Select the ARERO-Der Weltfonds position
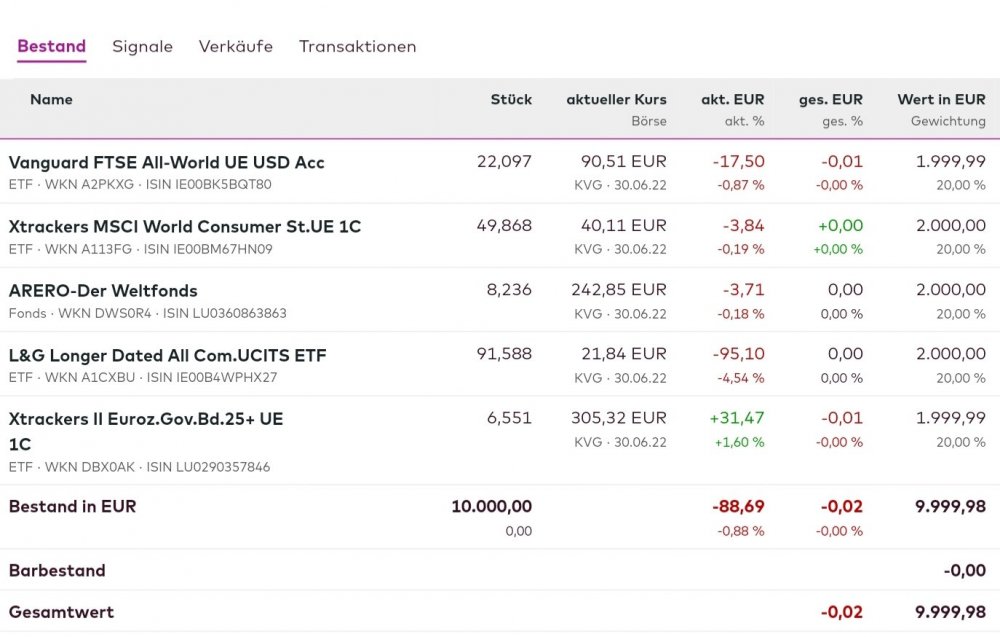Image resolution: width=1000 pixels, height=637 pixels. click(103, 290)
